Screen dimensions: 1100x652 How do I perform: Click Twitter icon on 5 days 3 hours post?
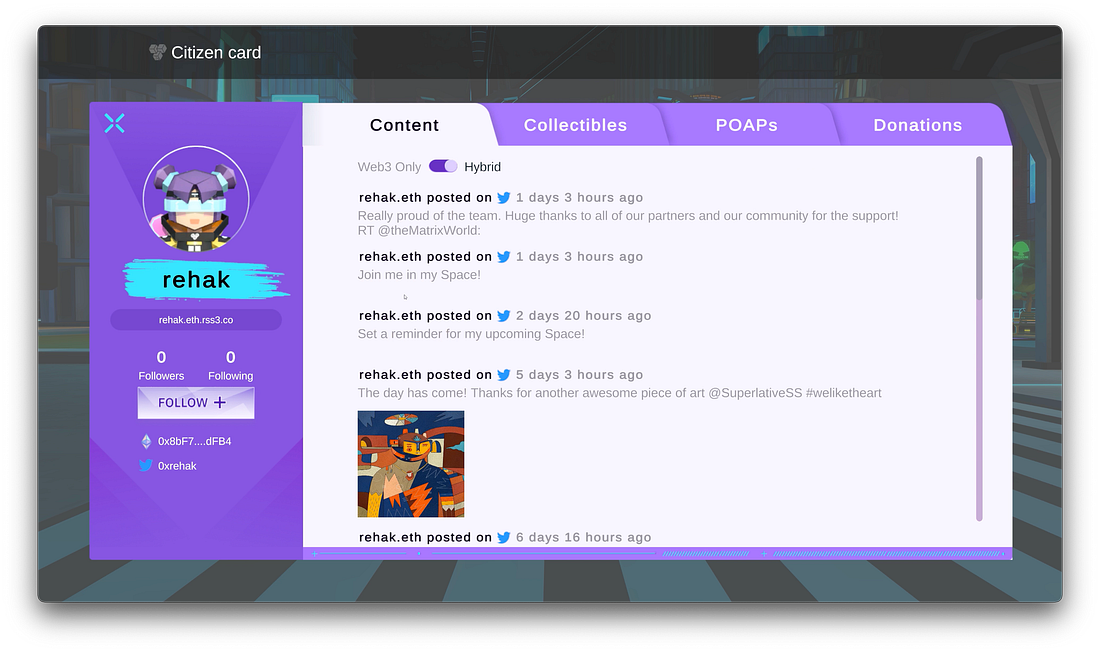504,375
